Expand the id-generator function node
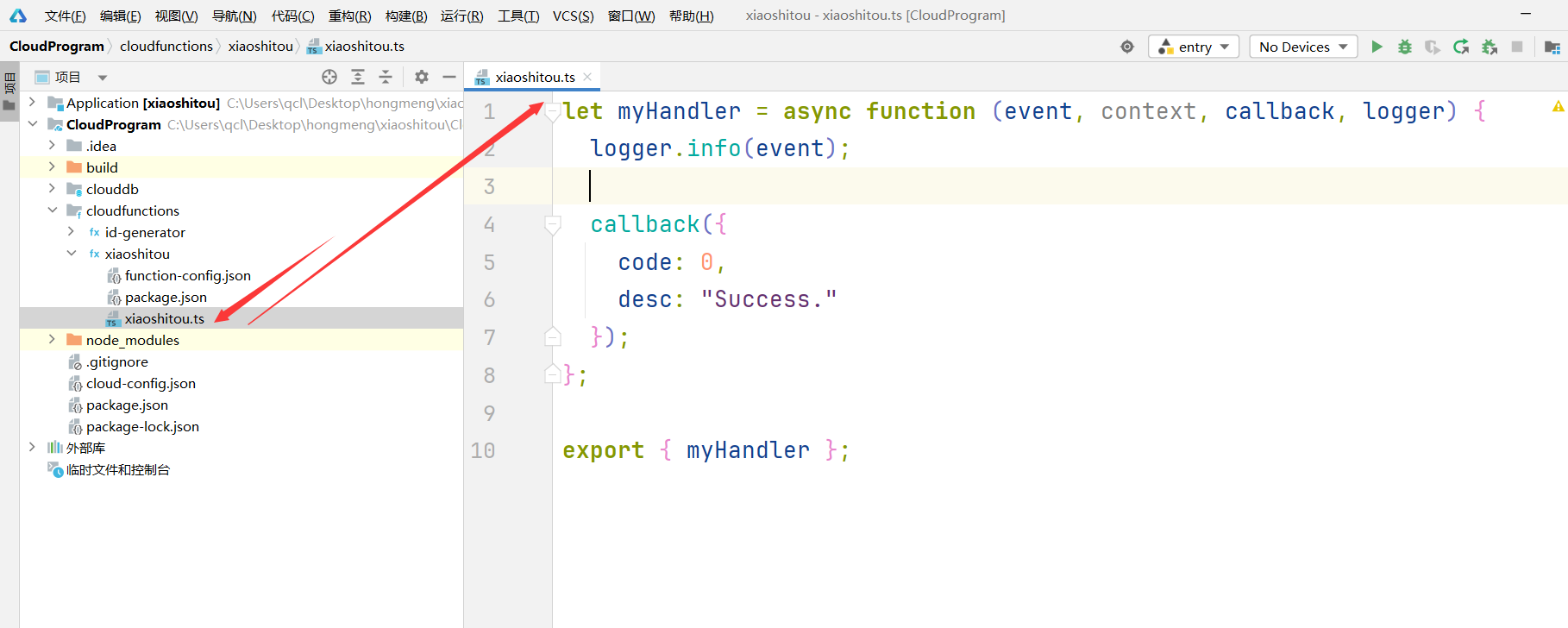 pos(72,232)
